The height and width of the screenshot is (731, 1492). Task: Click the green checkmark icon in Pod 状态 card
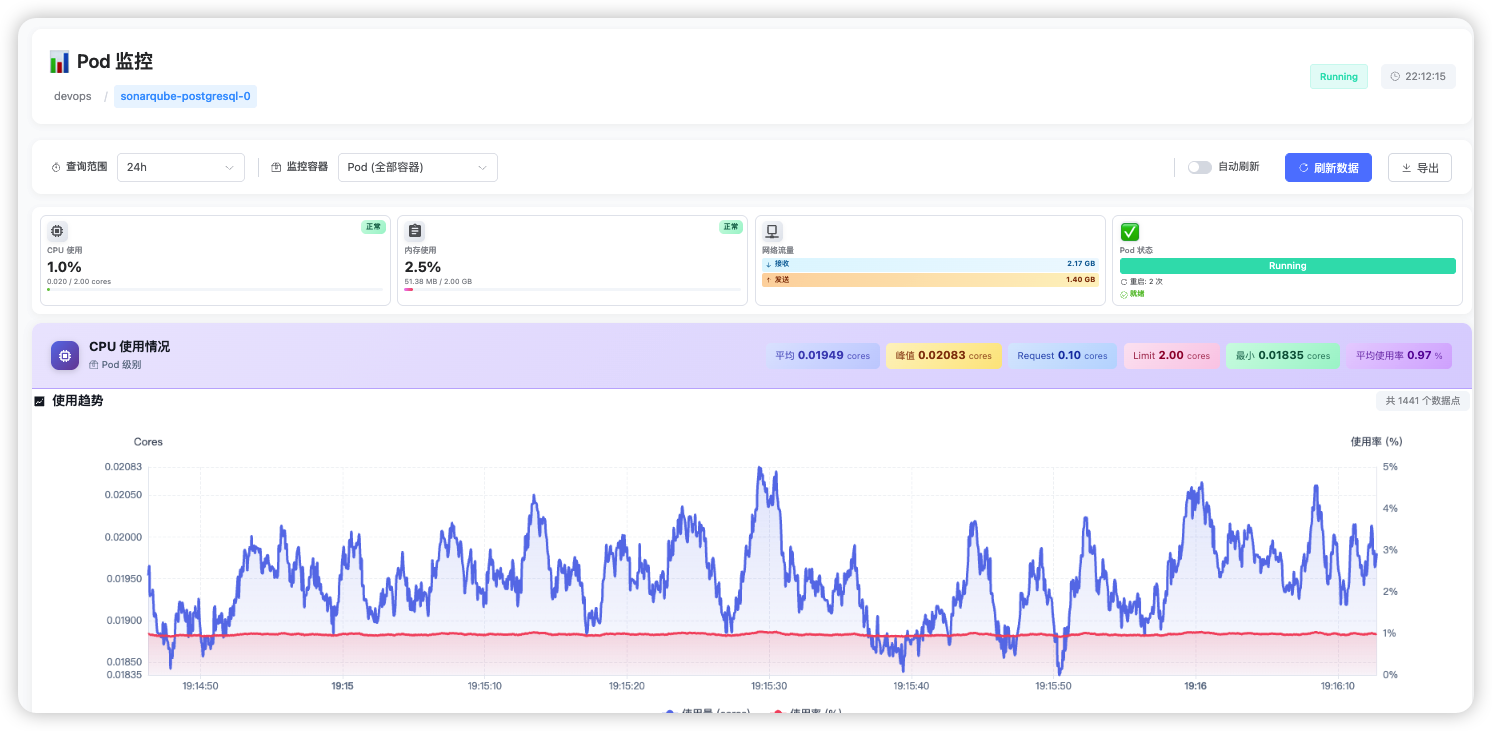(x=1130, y=232)
